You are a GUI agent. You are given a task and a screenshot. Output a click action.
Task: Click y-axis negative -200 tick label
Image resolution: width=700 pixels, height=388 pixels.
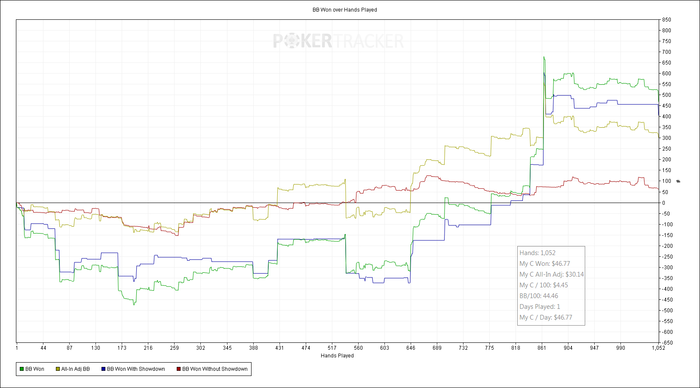point(667,246)
